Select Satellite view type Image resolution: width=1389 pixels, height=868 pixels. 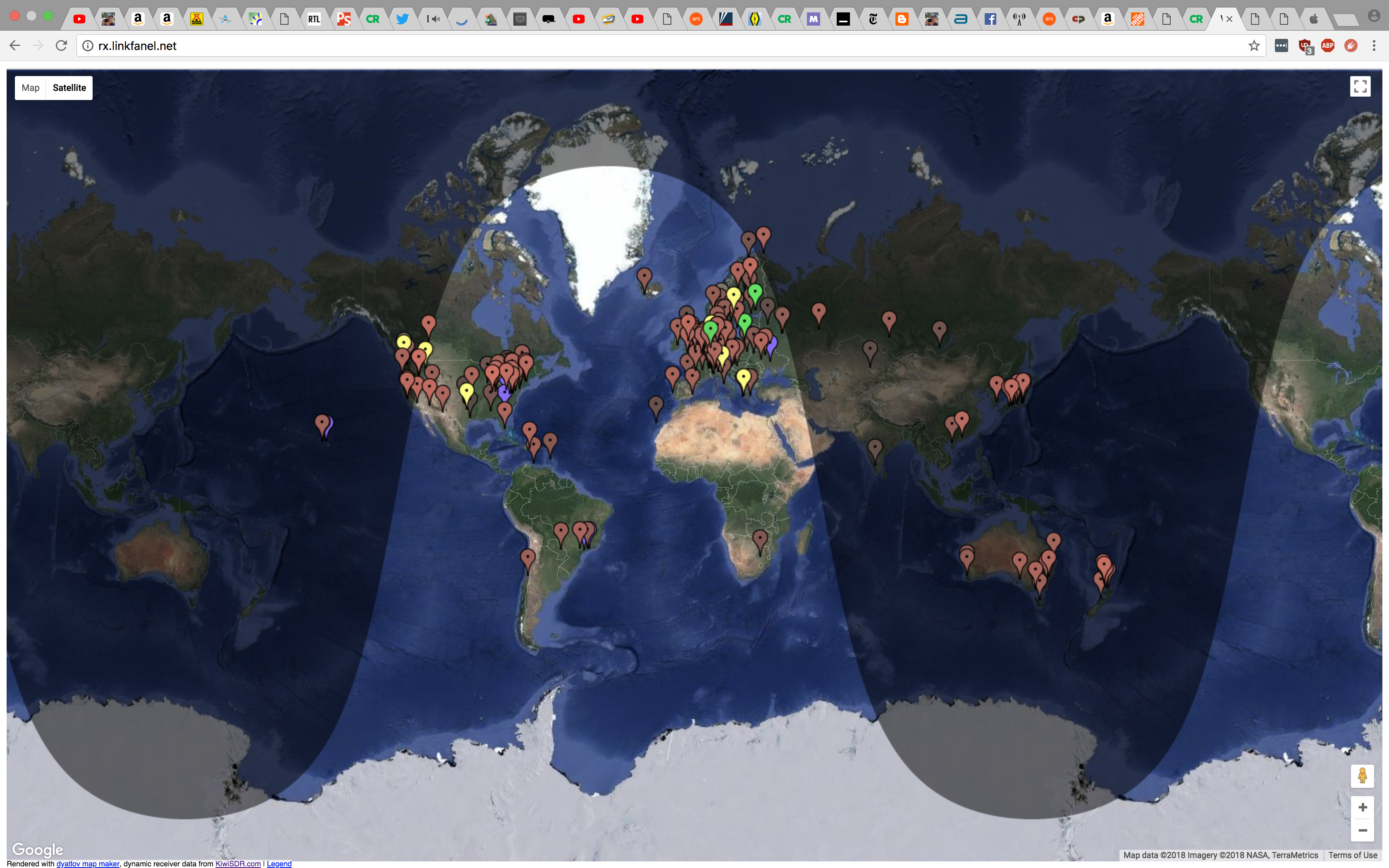pos(69,88)
